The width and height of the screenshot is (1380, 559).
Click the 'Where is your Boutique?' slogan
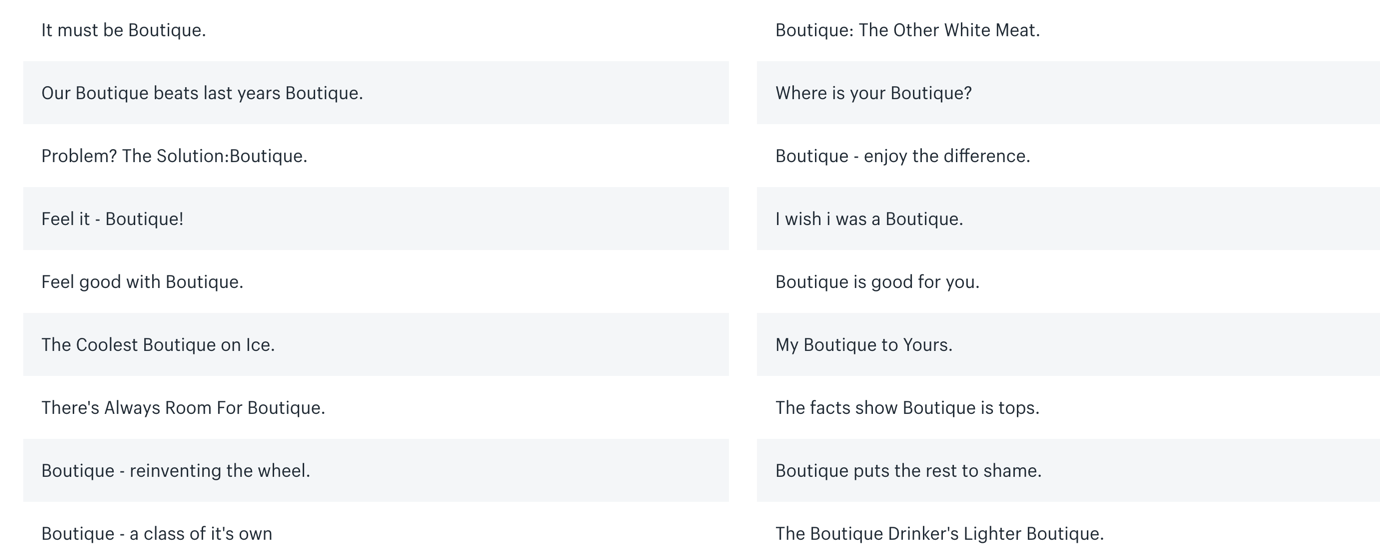[873, 93]
